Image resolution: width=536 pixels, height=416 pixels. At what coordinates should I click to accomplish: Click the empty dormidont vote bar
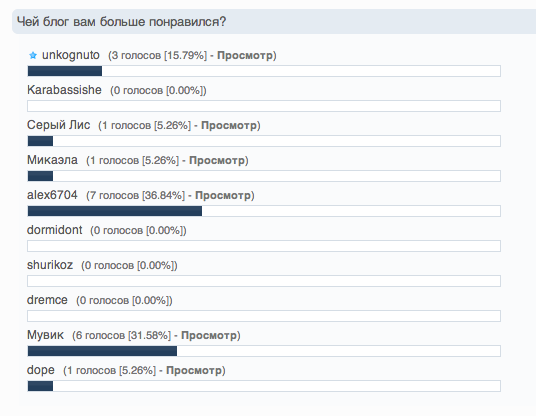[264, 246]
